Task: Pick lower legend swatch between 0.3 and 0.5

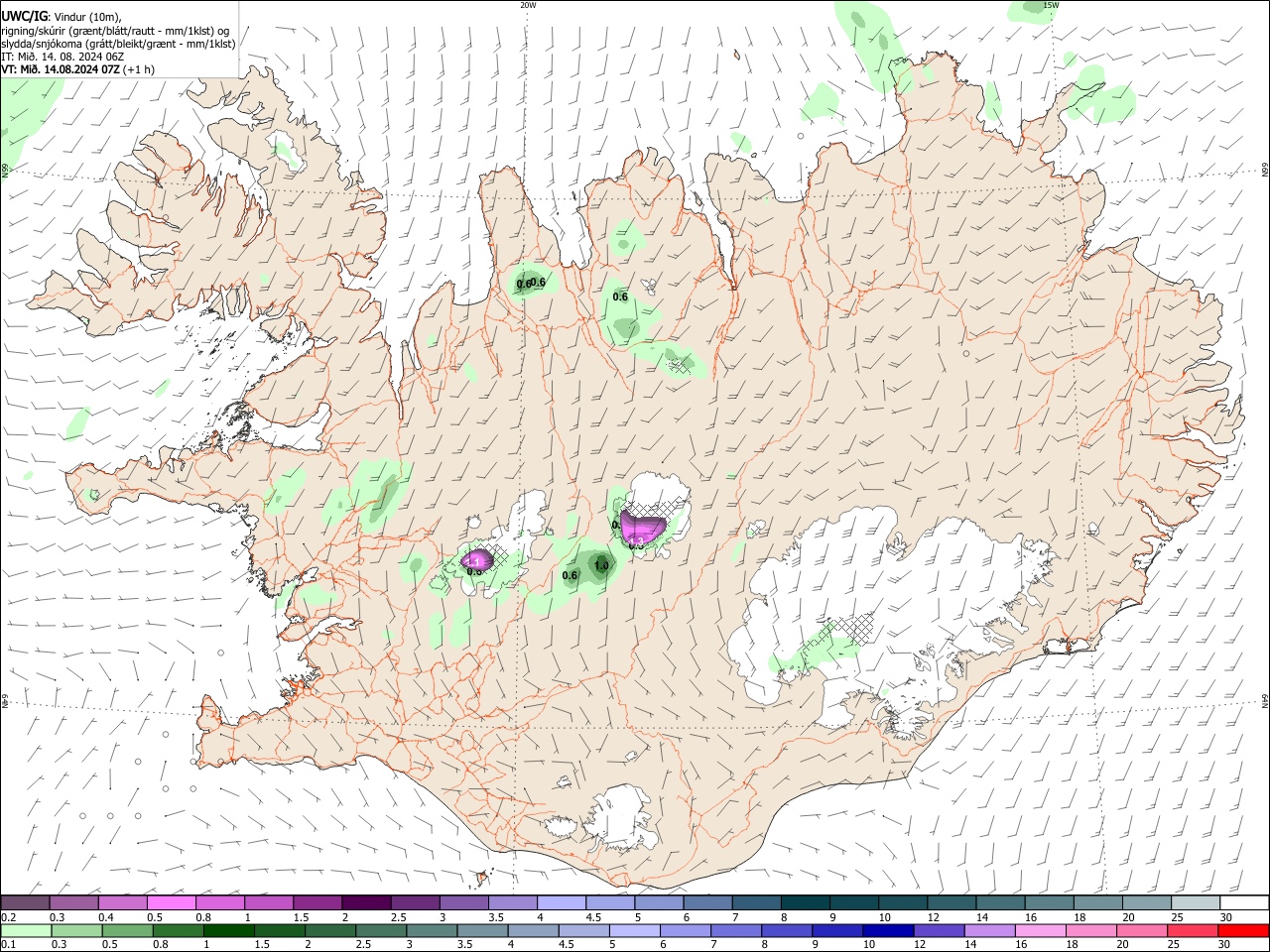Action: point(77,930)
